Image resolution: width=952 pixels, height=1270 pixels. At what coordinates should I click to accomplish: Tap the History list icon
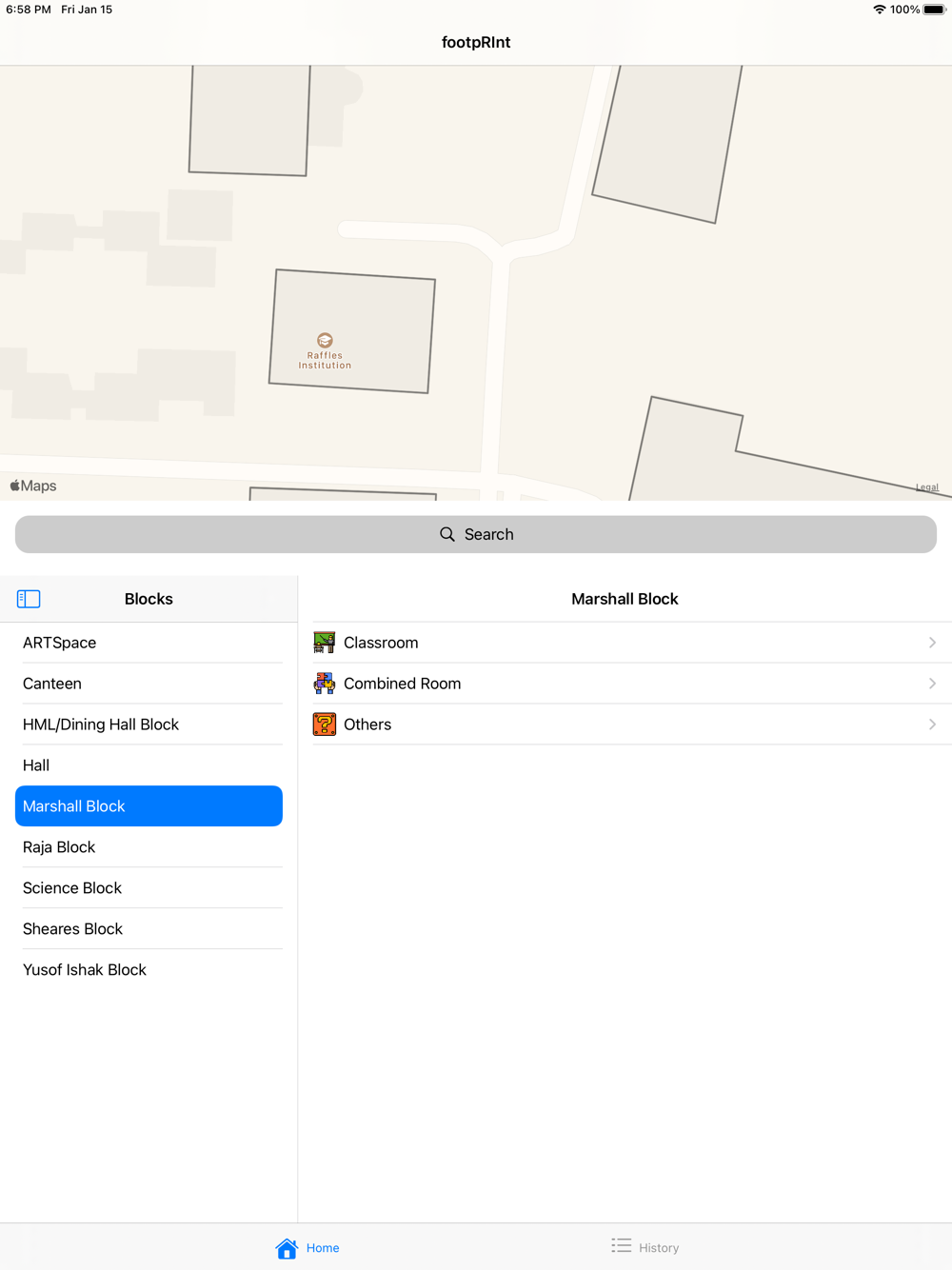pyautogui.click(x=622, y=1246)
